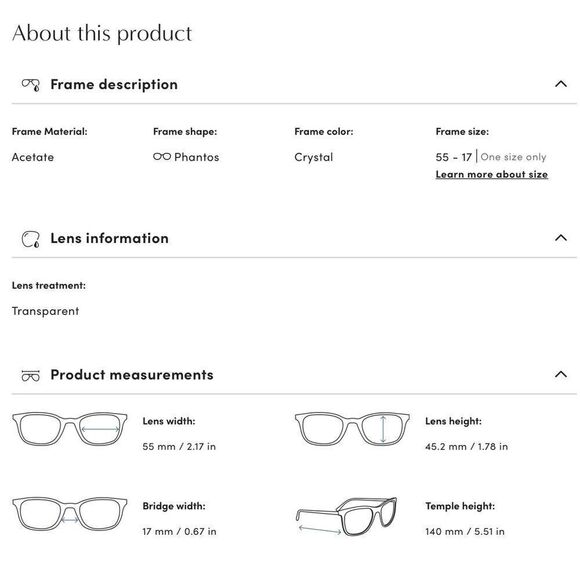
Task: Click the Frame description sunglasses icon
Action: [31, 85]
